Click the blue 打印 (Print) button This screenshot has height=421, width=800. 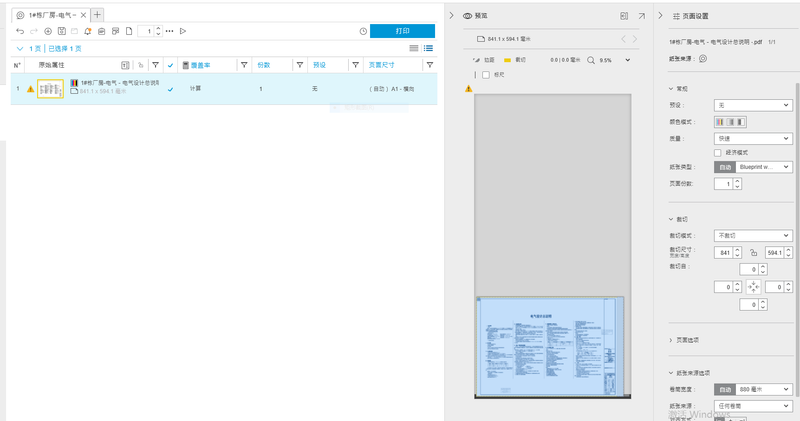[402, 31]
